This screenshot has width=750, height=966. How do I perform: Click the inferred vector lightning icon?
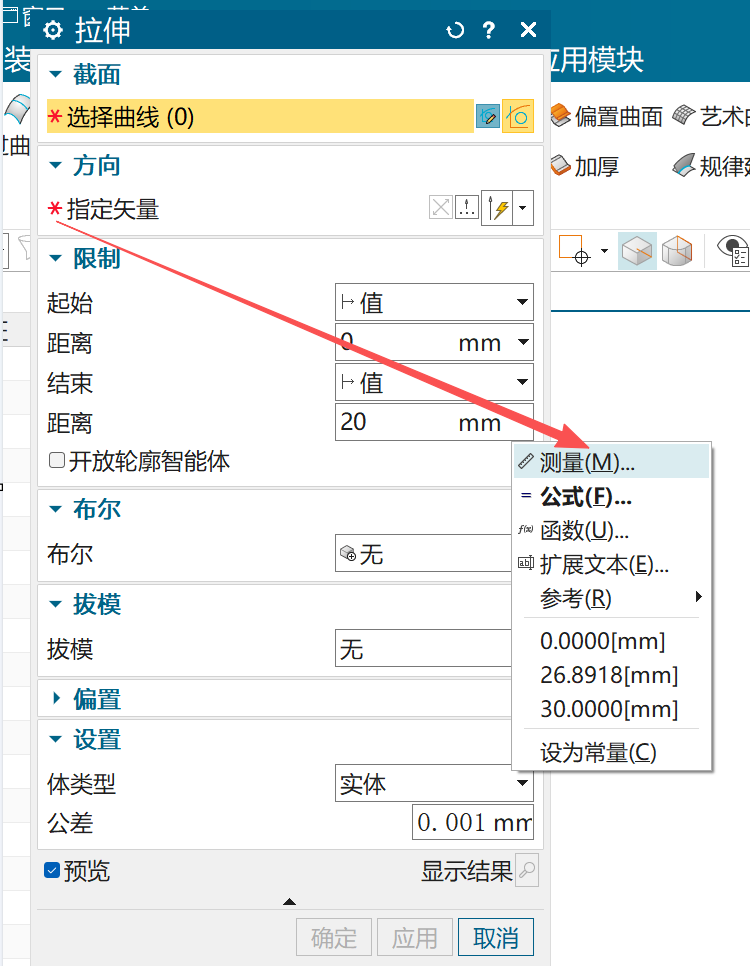coord(498,208)
